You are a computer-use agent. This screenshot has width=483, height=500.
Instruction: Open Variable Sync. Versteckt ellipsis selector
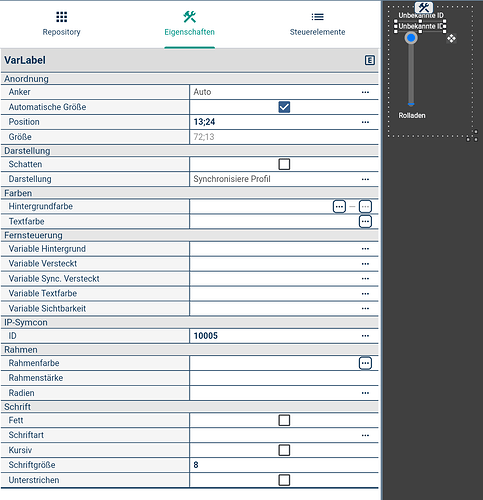pyautogui.click(x=365, y=279)
